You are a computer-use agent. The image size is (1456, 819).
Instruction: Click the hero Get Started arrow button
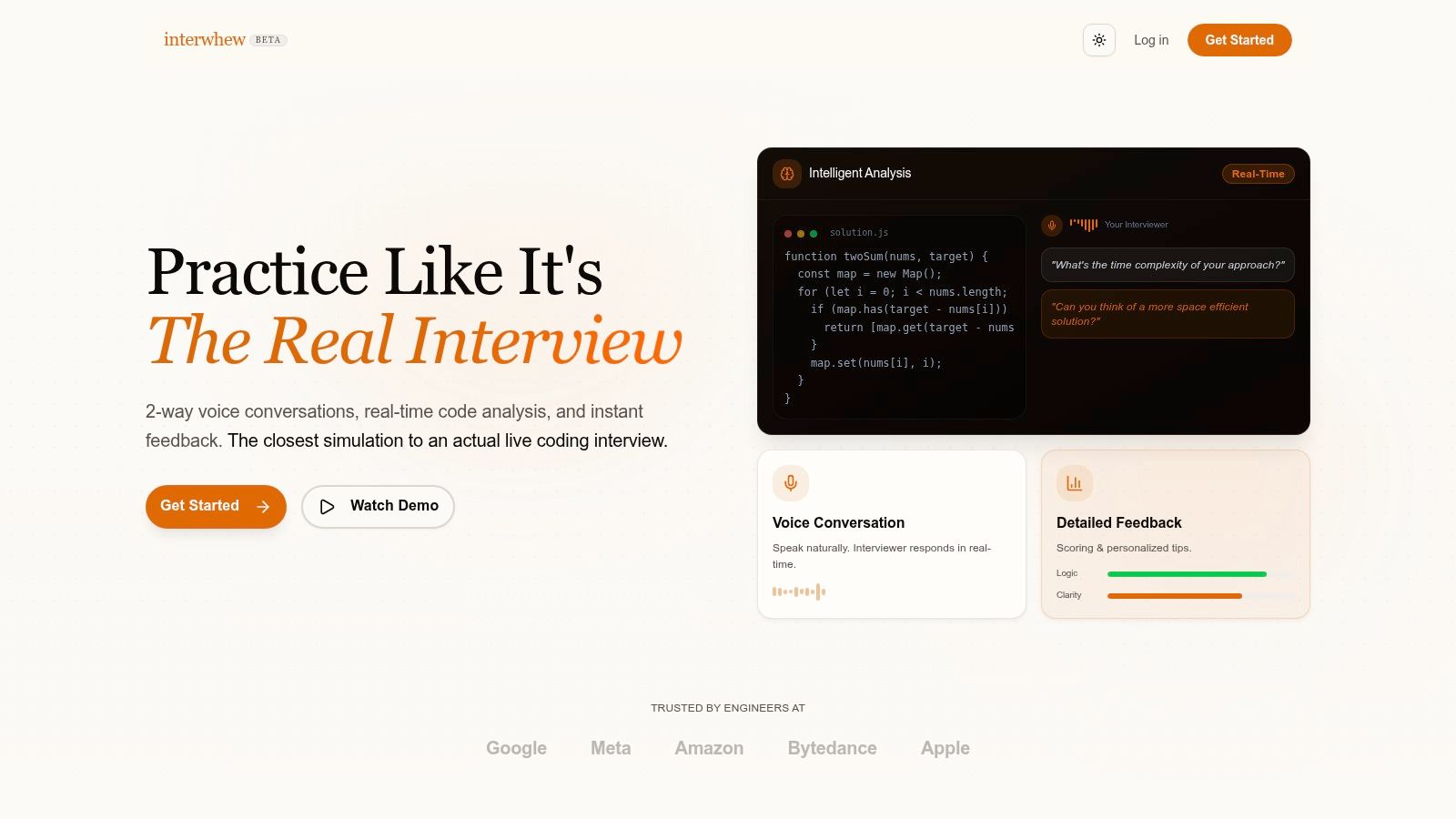click(216, 506)
